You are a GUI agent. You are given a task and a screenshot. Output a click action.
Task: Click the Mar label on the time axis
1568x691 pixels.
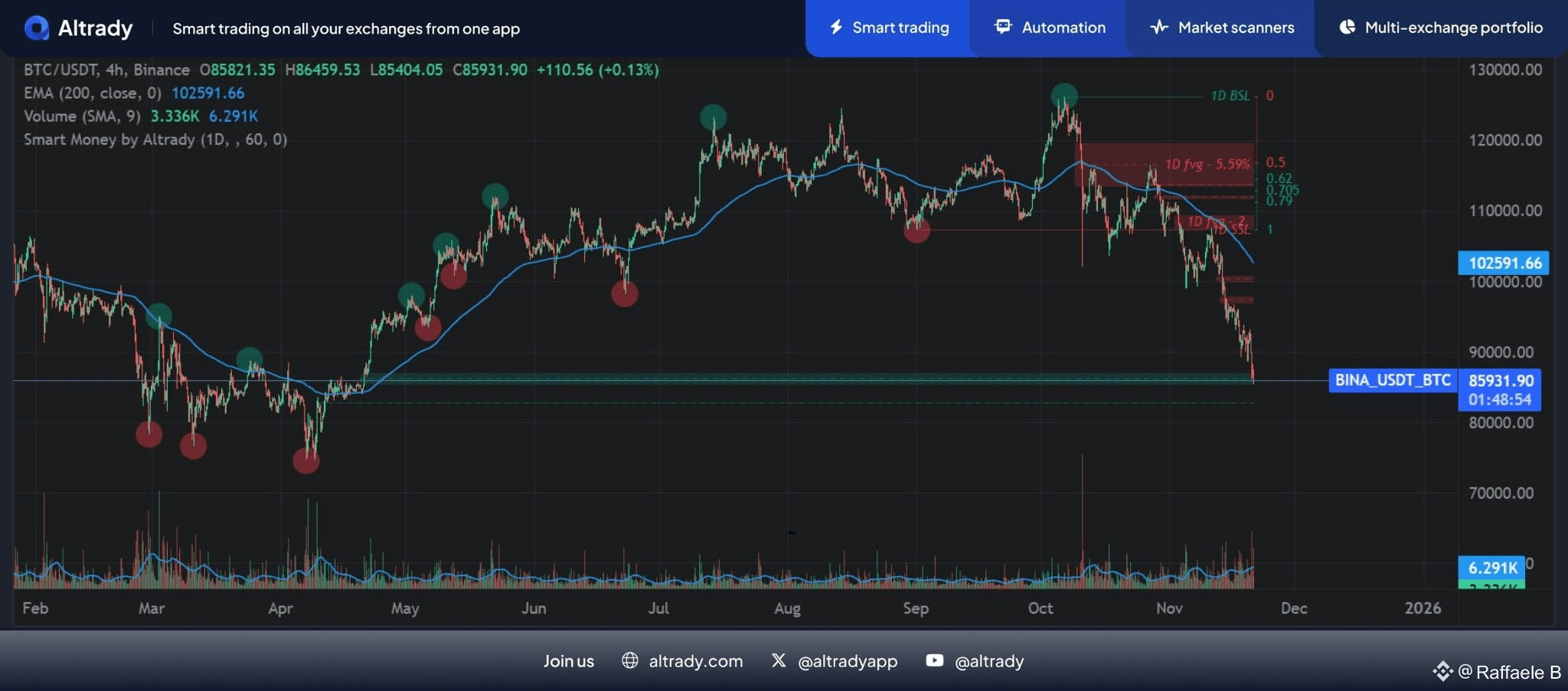[152, 608]
